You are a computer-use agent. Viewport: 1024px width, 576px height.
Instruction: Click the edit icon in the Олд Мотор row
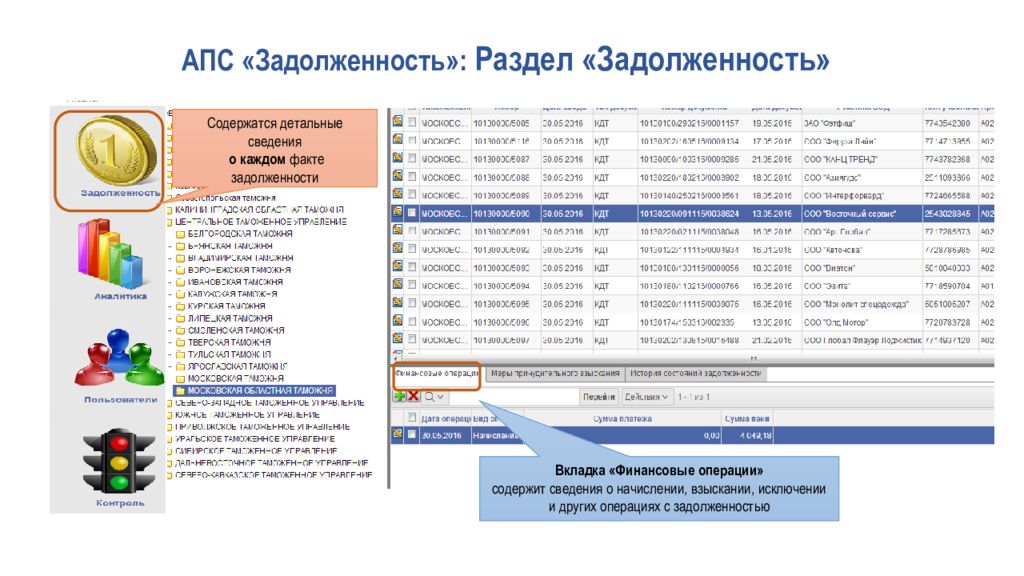(x=397, y=321)
